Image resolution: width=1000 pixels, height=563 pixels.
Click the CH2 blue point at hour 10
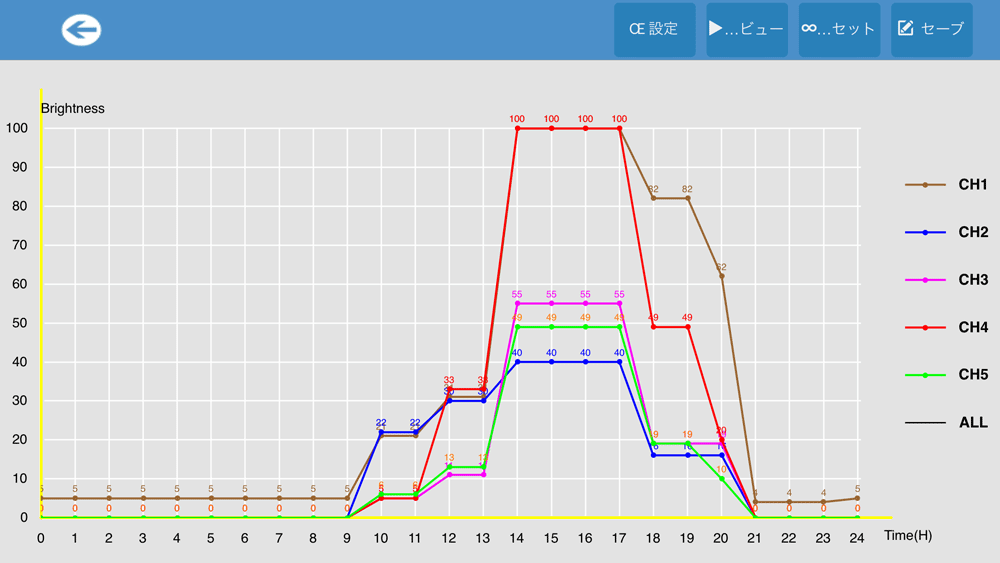pos(381,432)
